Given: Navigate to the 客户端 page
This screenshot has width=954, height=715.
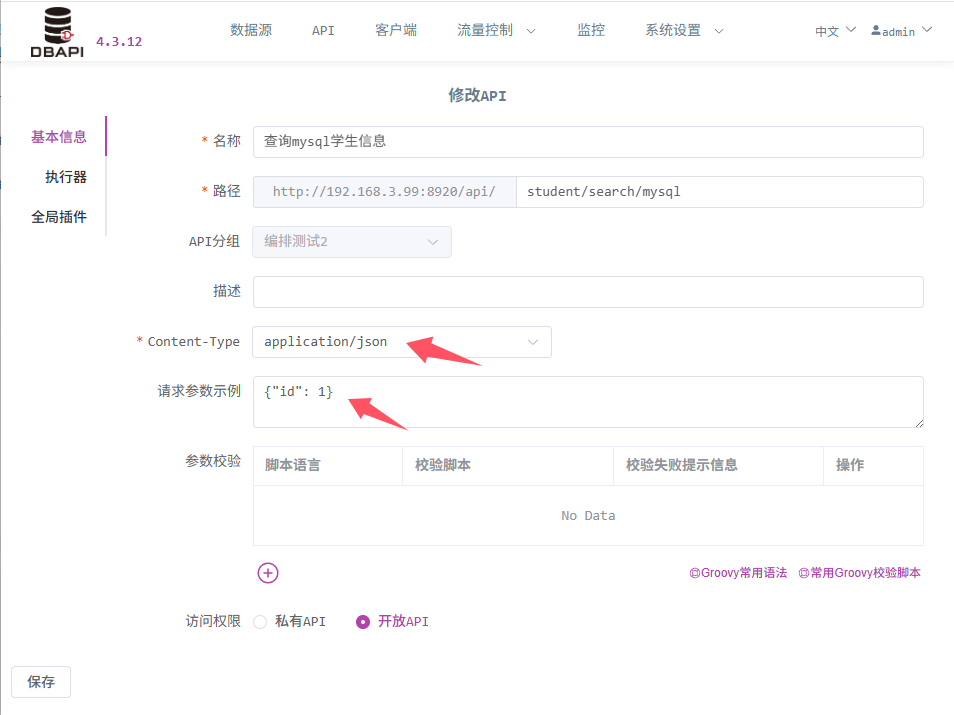Looking at the screenshot, I should [x=396, y=31].
